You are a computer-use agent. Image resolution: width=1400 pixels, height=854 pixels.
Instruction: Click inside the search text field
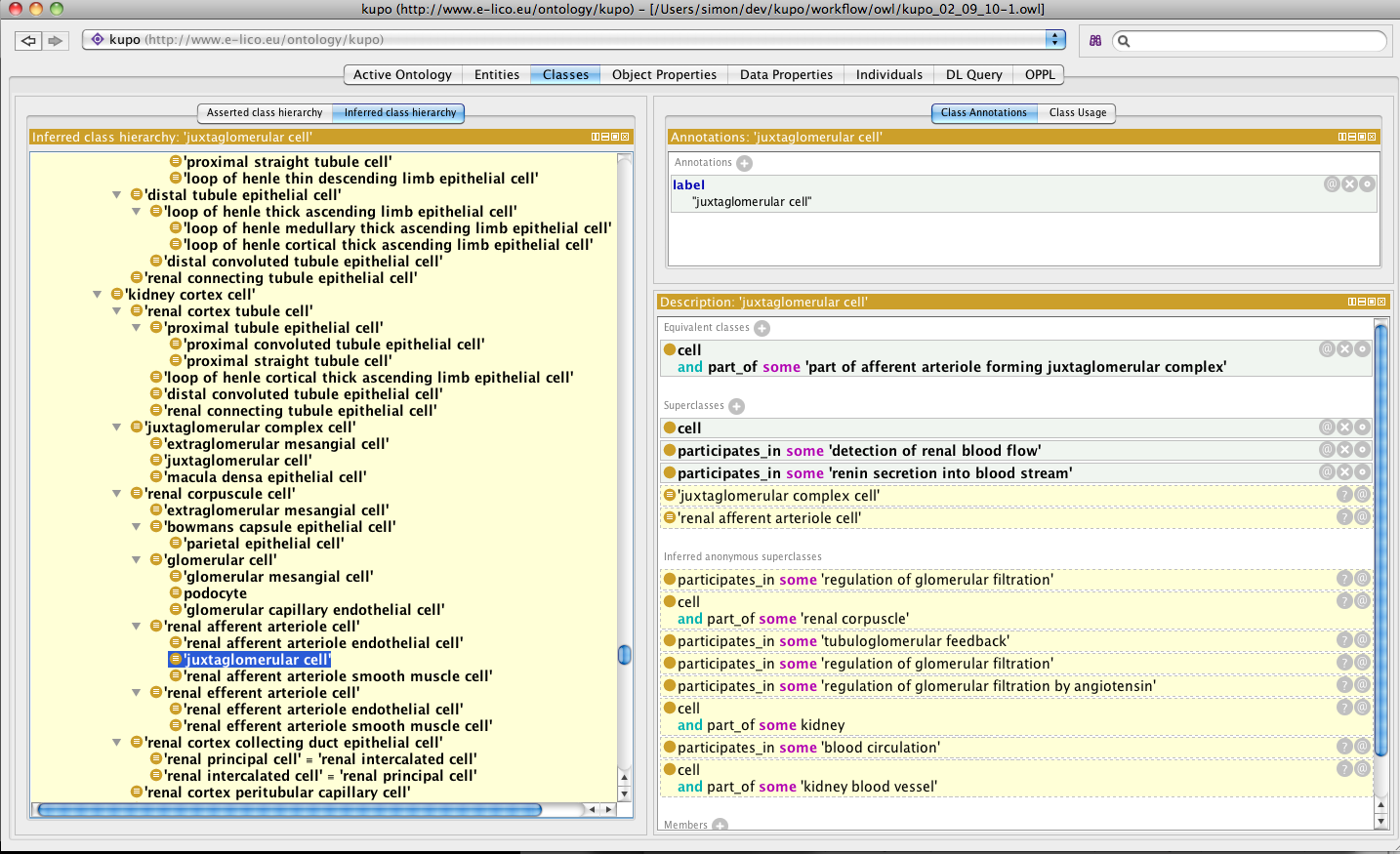click(x=1257, y=40)
